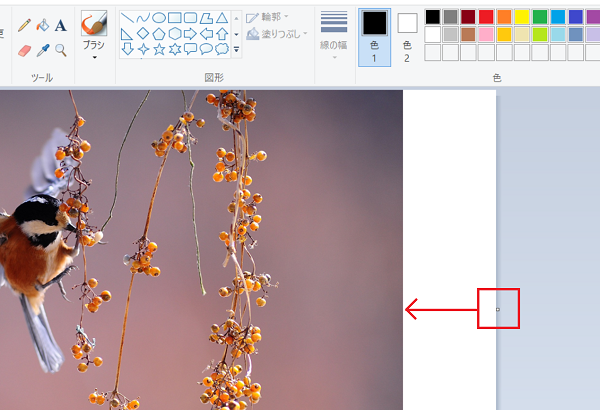Choose the Five-point star shape
The width and height of the screenshot is (600, 410).
pyautogui.click(x=159, y=49)
